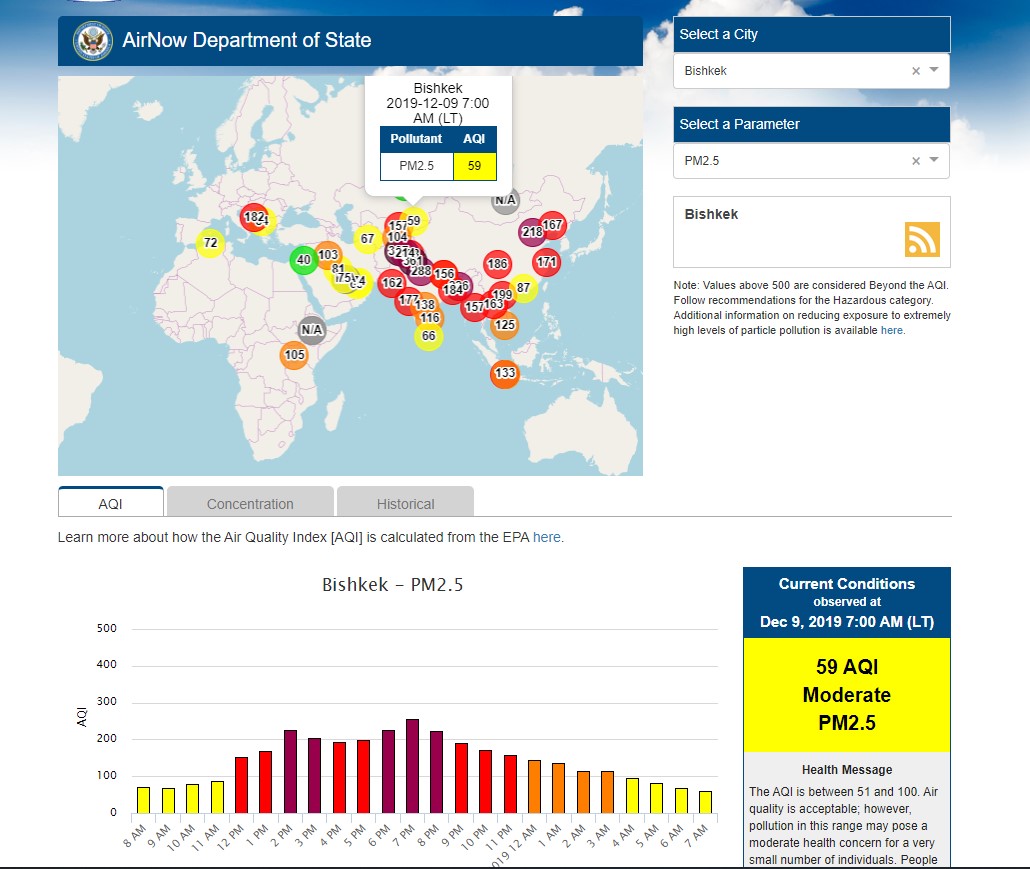
Task: Click the Department of State seal logo
Action: tap(93, 41)
